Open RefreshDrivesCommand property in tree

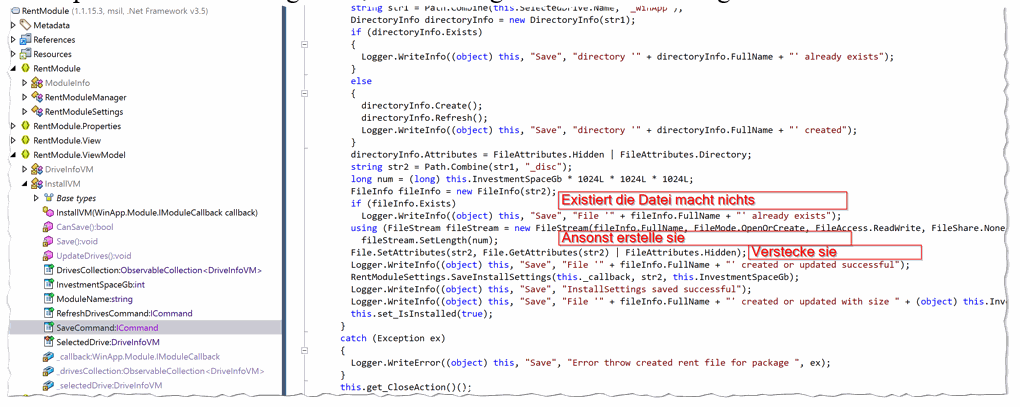[124, 313]
